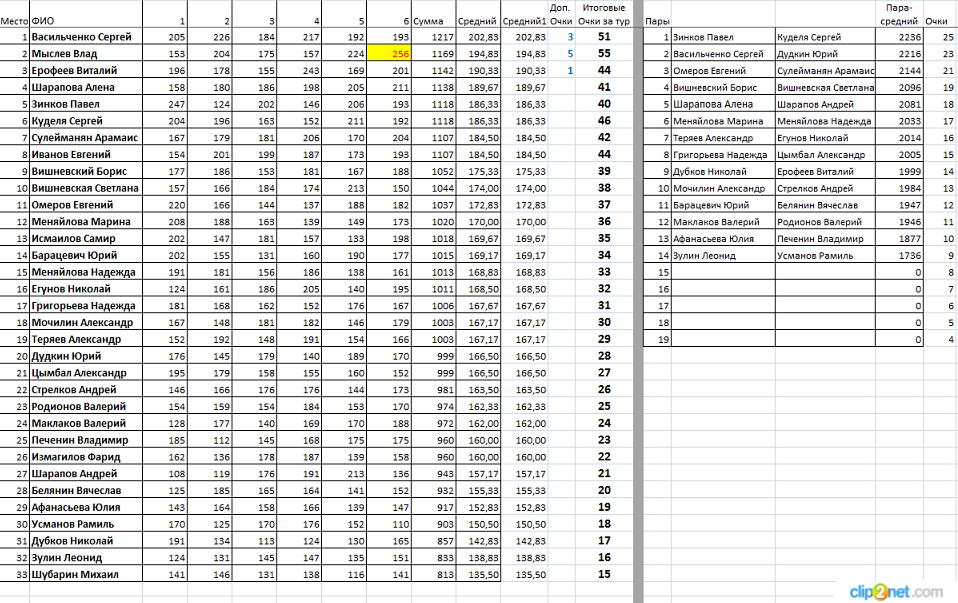Click the Итоговые Очки за тур header

603,14
